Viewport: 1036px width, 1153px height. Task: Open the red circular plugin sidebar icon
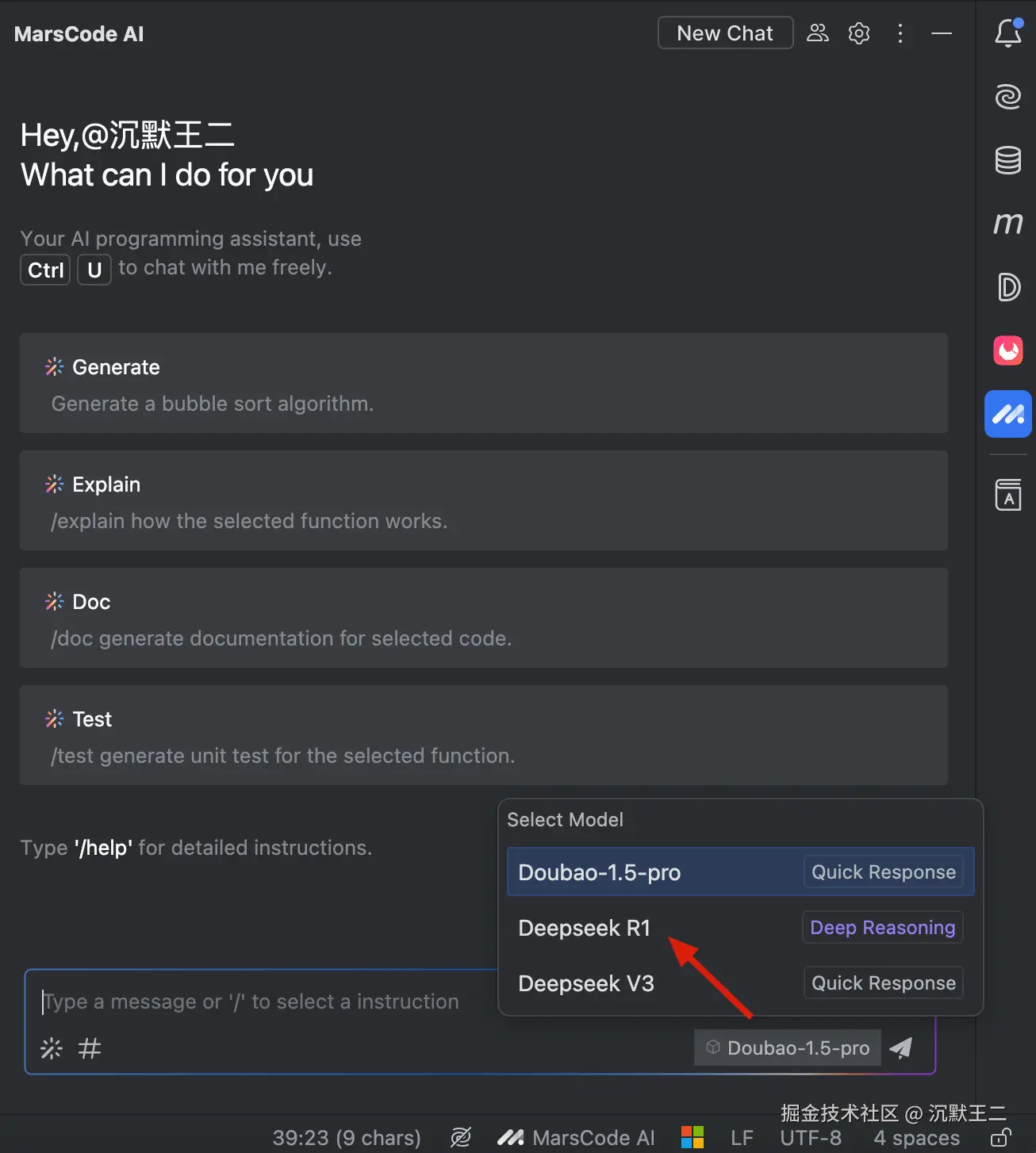point(1008,350)
